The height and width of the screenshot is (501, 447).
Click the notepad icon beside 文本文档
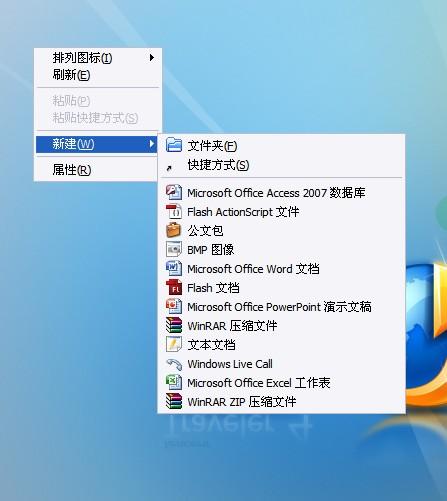174,344
